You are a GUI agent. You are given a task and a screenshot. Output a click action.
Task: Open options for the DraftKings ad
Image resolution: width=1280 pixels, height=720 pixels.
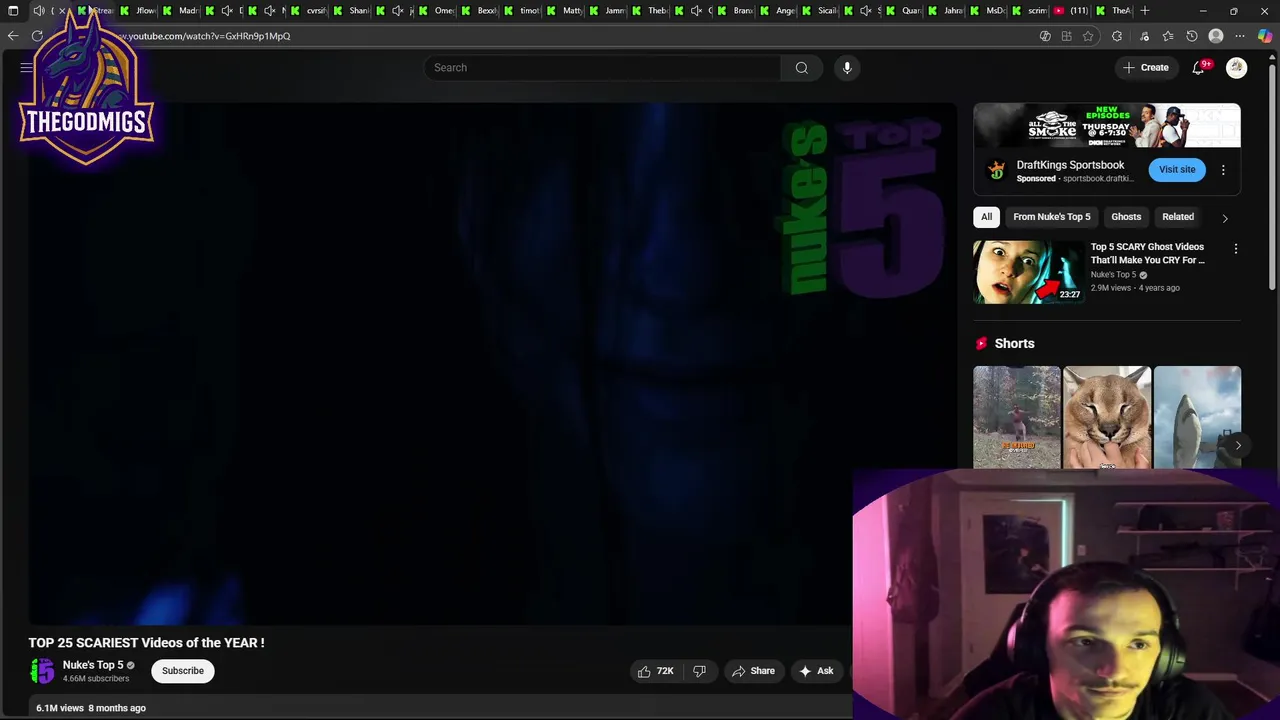(1223, 170)
